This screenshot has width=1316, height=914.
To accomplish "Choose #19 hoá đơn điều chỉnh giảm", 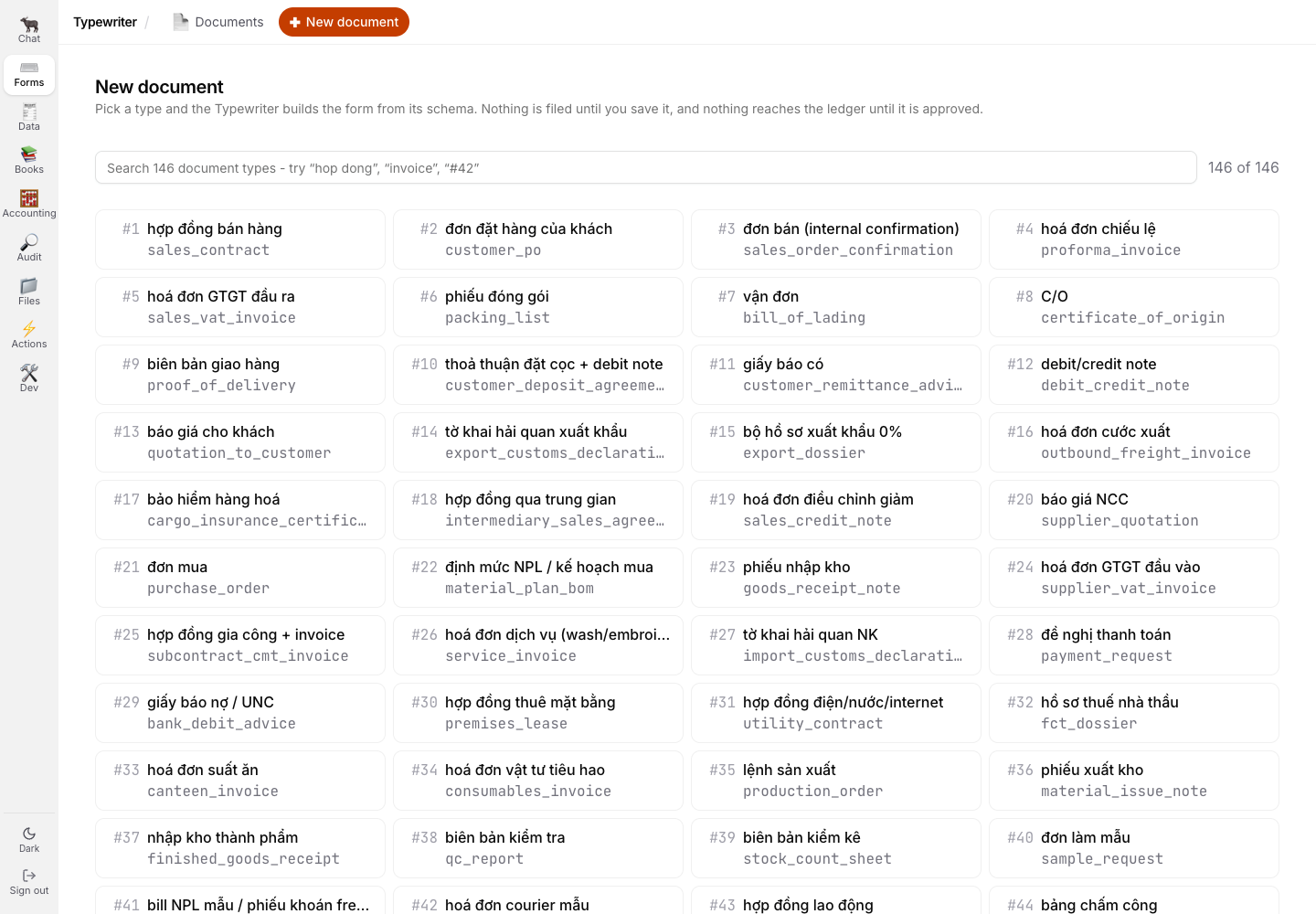I will click(836, 510).
